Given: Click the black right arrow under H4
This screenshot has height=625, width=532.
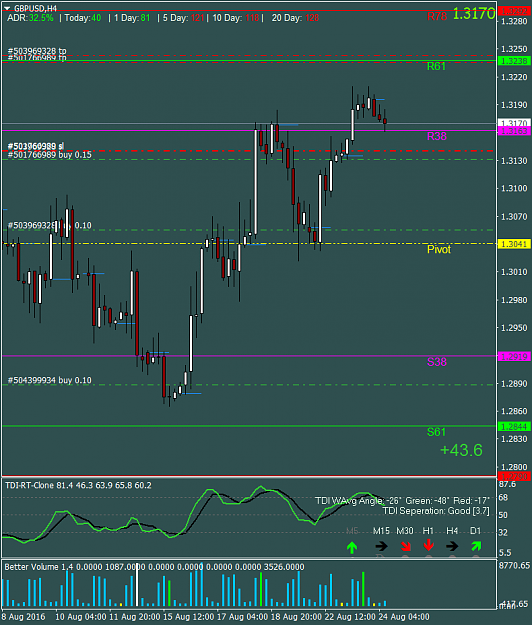Looking at the screenshot, I should point(452,546).
